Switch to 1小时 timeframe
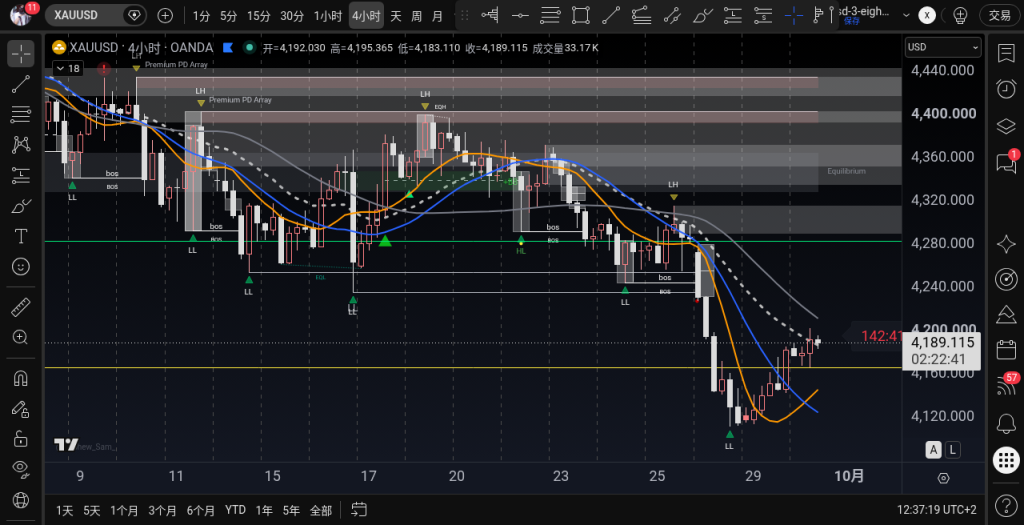 tap(328, 16)
